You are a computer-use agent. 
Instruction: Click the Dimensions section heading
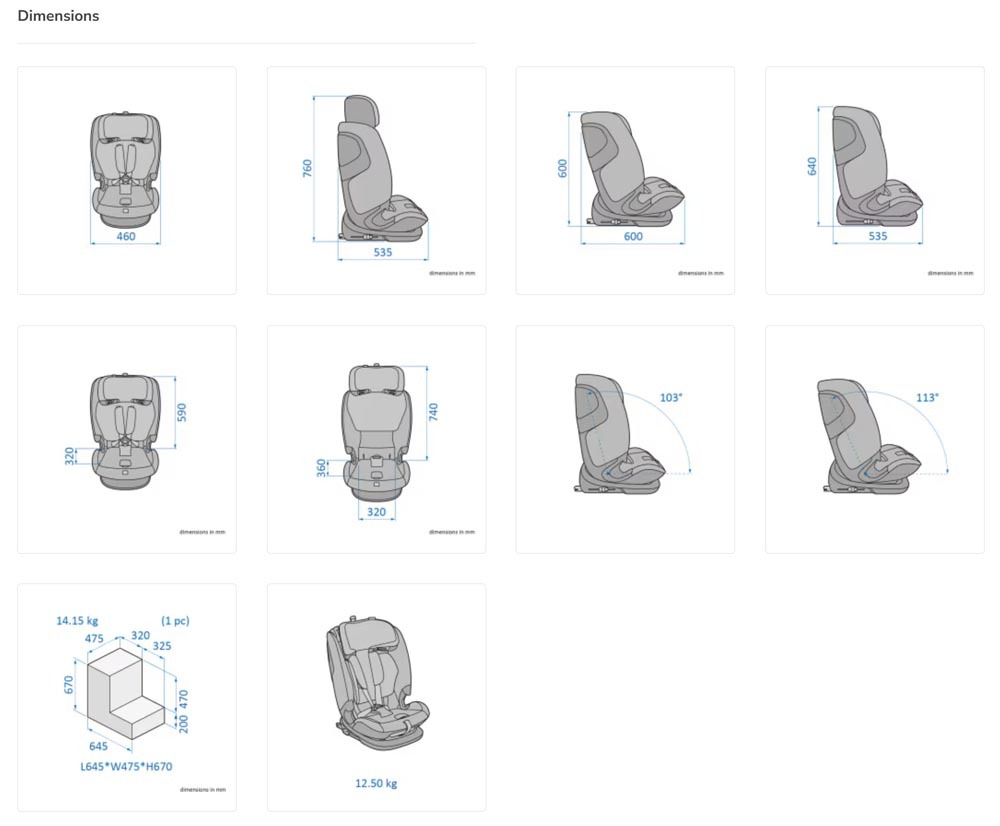58,16
